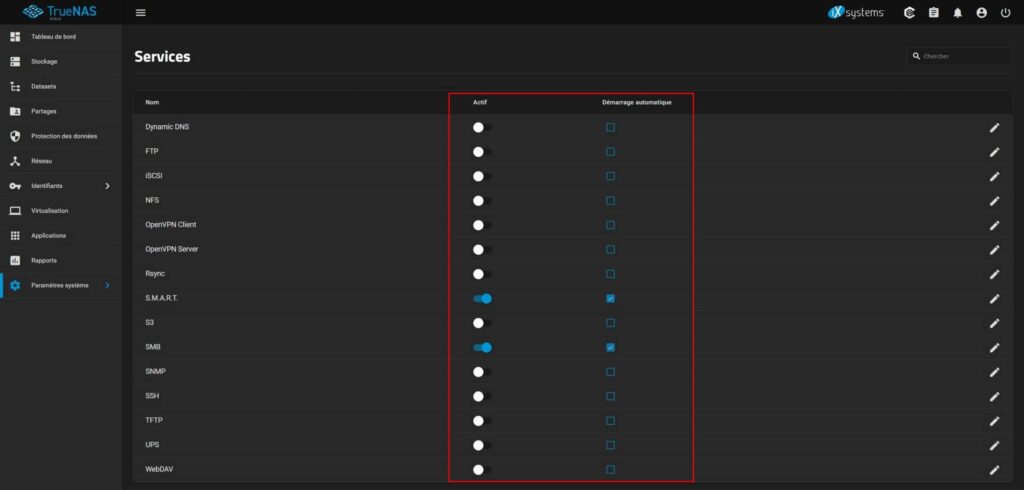Screen dimensions: 1024x490
Task: Open Protection des données
Action: (61, 136)
